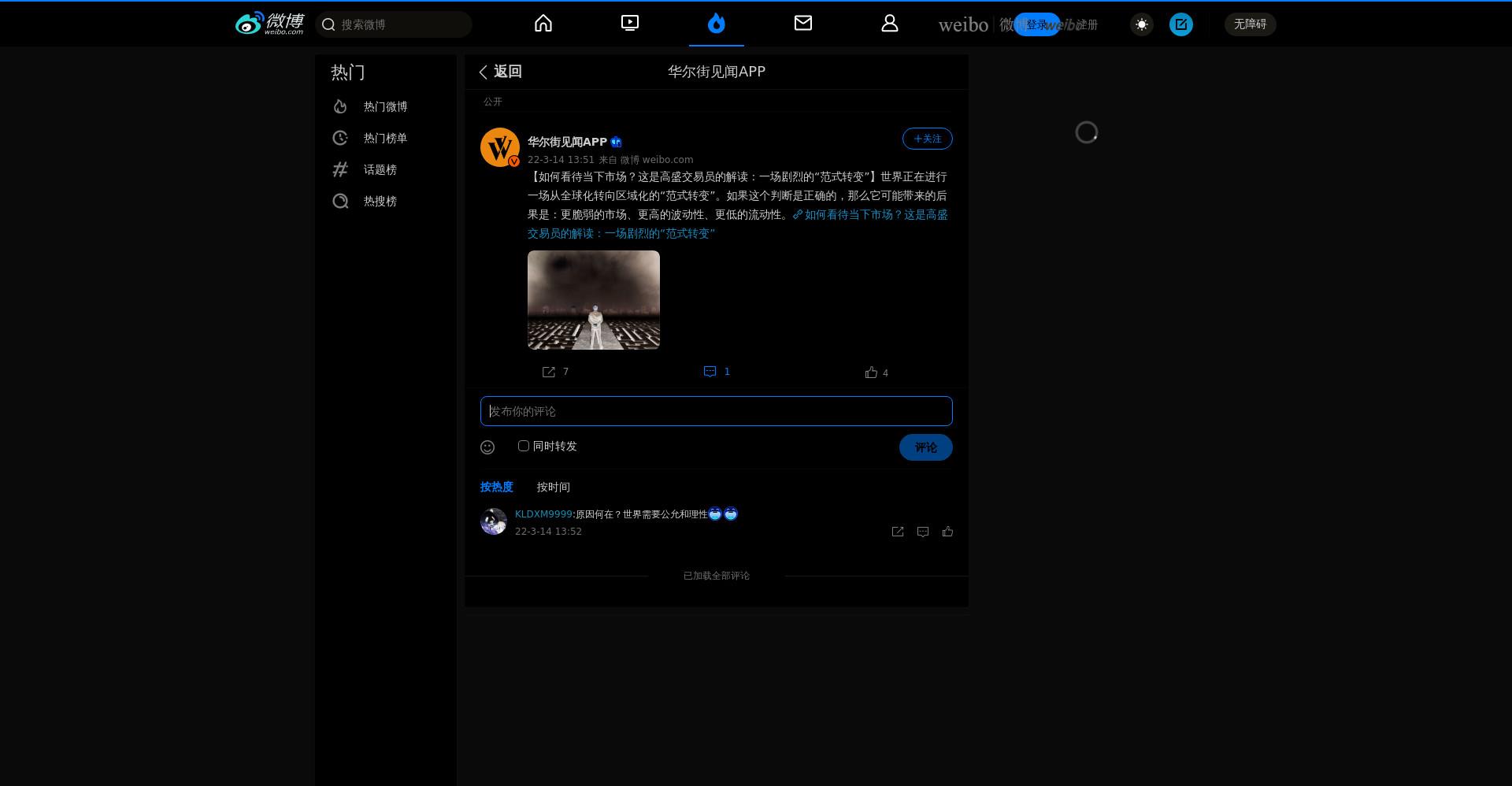The width and height of the screenshot is (1512, 786).
Task: Click the 无障碍 accessibility button
Action: [x=1251, y=24]
